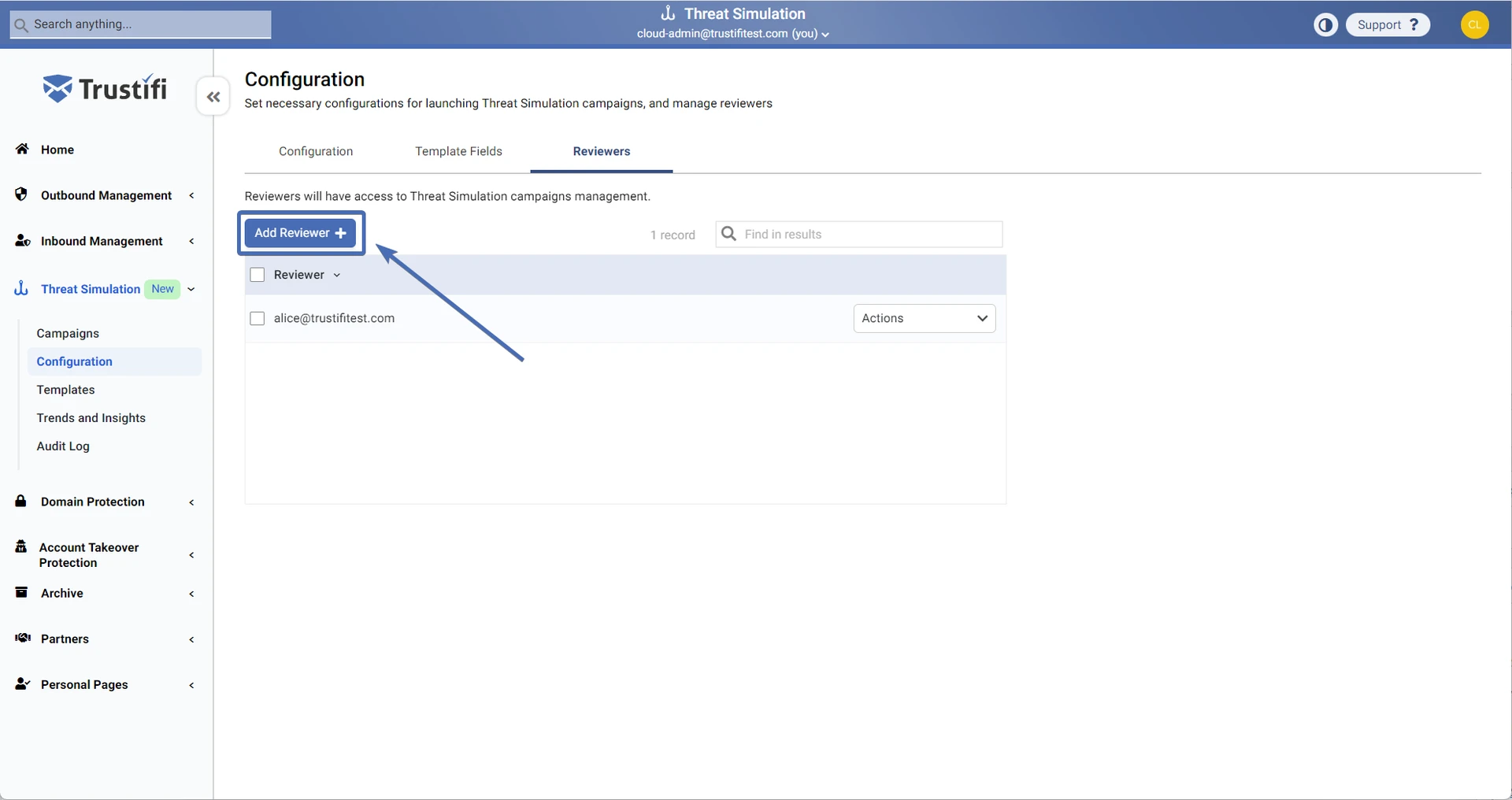Open the Configuration tab
Image resolution: width=1512 pixels, height=800 pixels.
point(316,151)
